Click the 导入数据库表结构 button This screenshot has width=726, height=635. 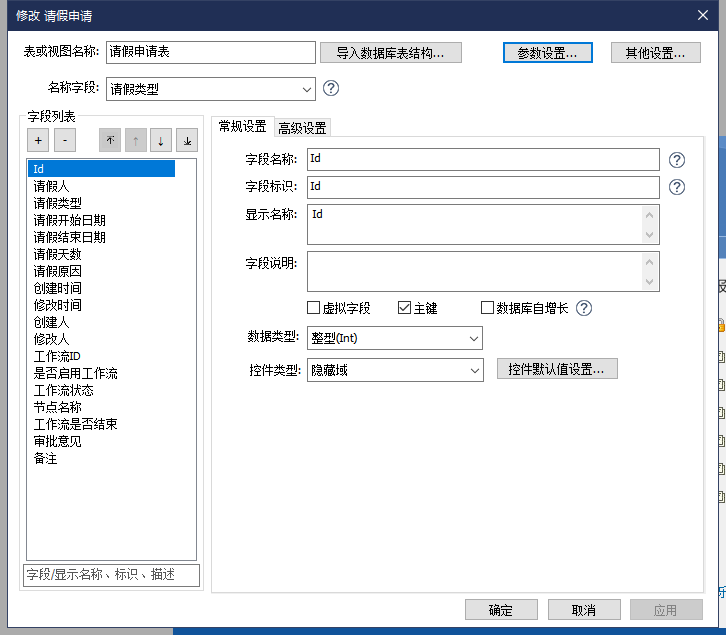click(x=391, y=53)
